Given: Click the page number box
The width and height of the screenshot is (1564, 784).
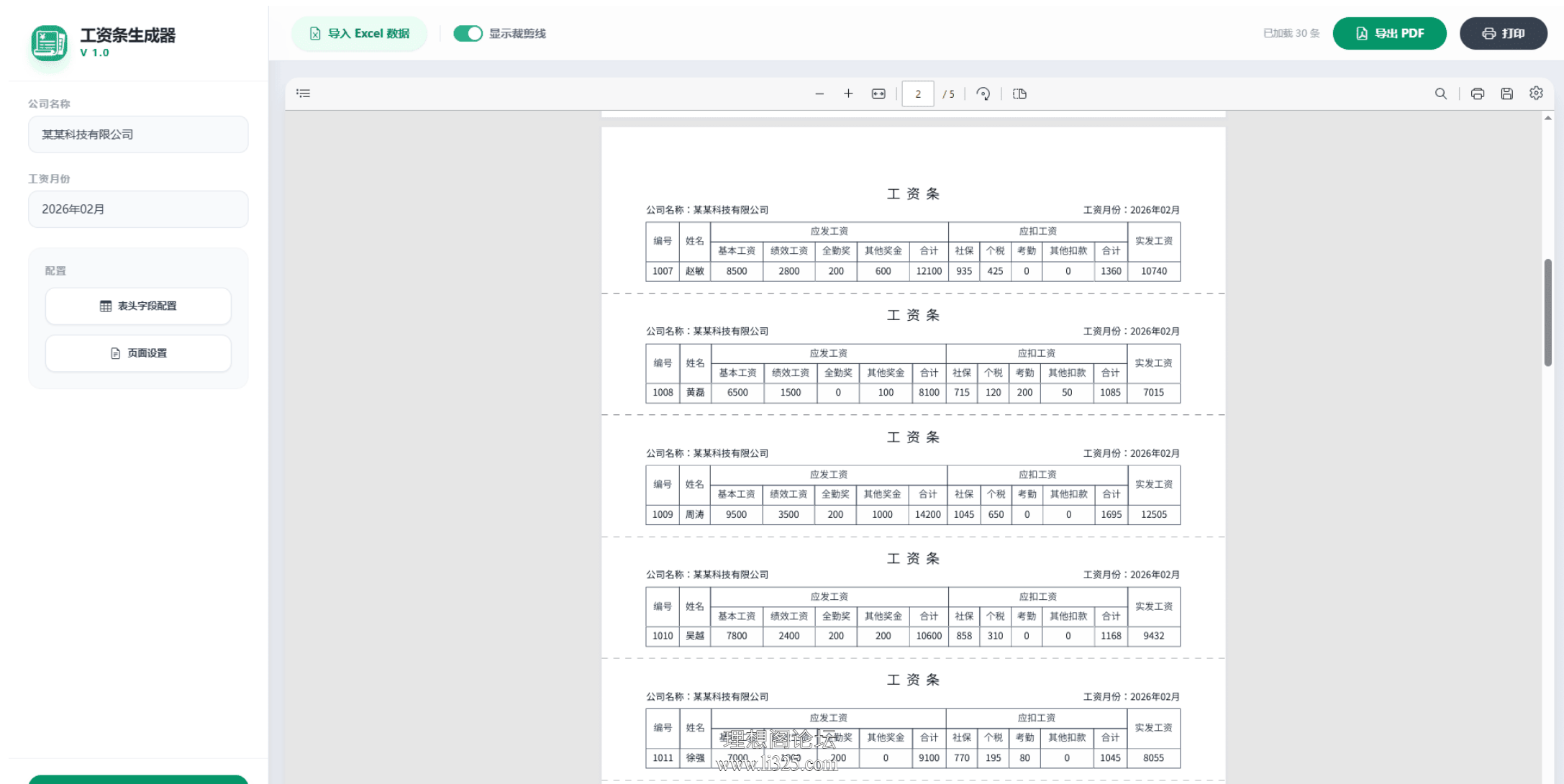Looking at the screenshot, I should tap(917, 94).
